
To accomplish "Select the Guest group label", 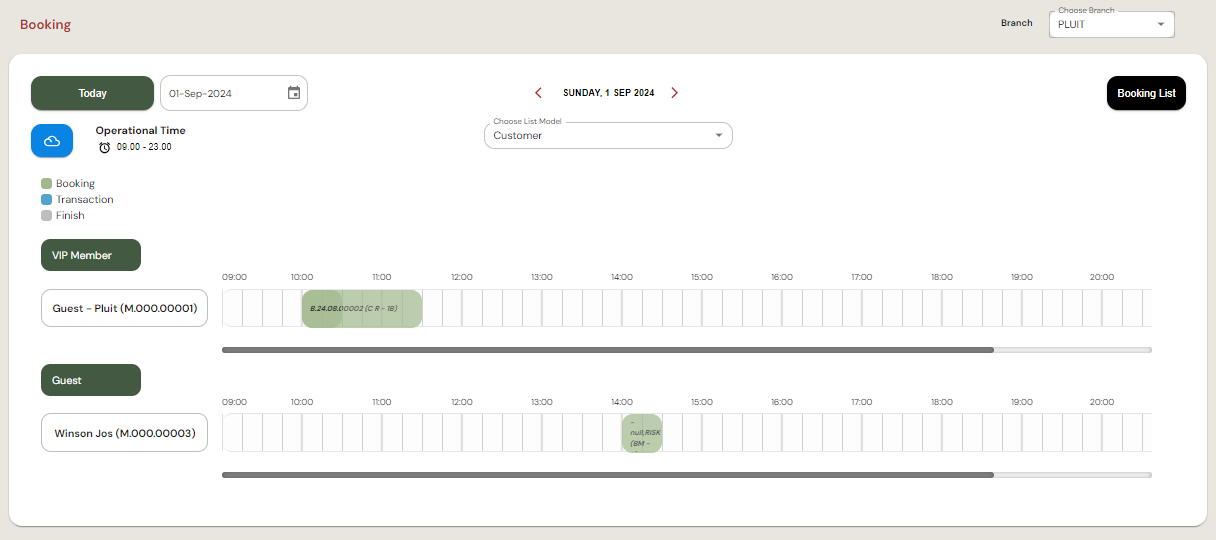I will tap(91, 381).
